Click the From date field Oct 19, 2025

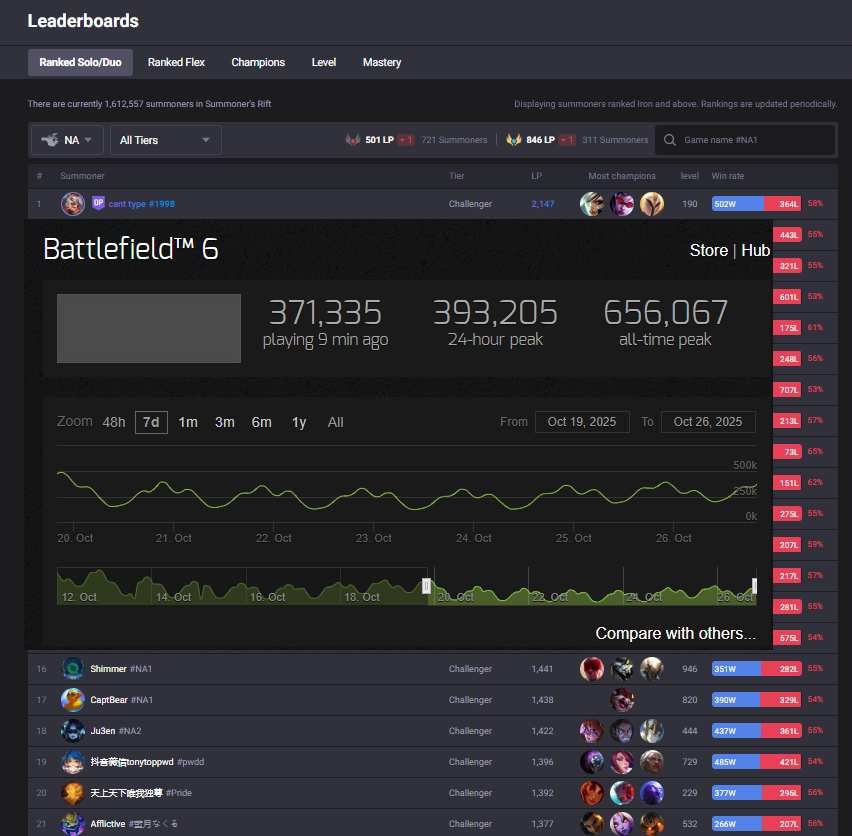point(582,422)
